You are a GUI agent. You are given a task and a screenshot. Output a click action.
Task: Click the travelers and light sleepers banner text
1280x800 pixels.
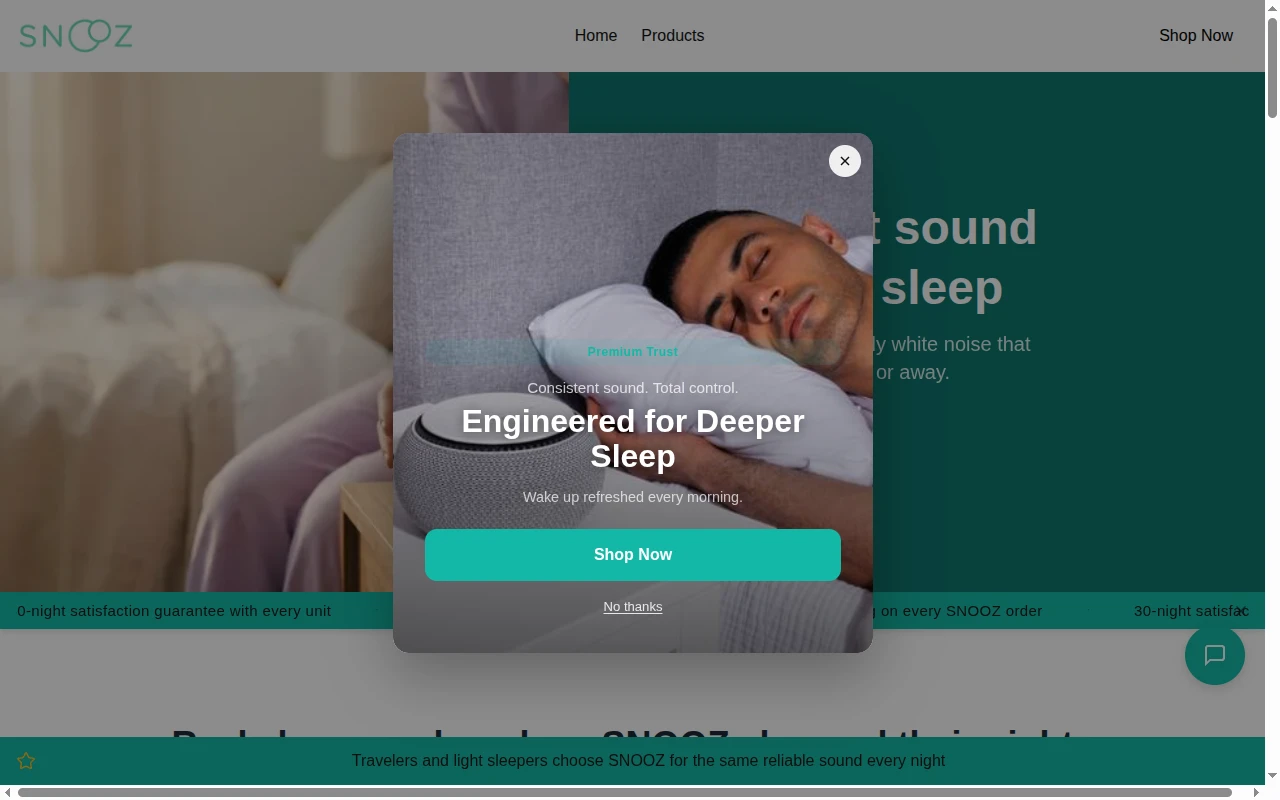click(648, 761)
